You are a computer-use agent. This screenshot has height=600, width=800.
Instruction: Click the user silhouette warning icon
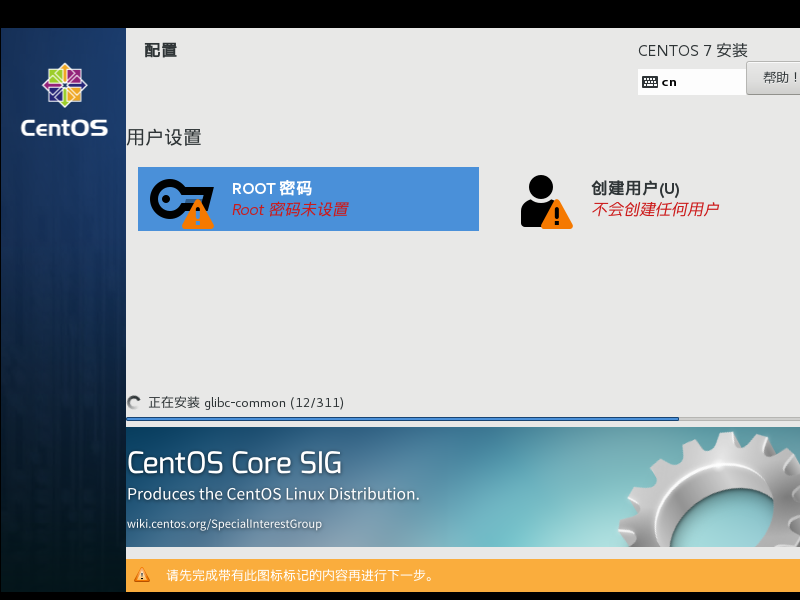[x=546, y=202]
